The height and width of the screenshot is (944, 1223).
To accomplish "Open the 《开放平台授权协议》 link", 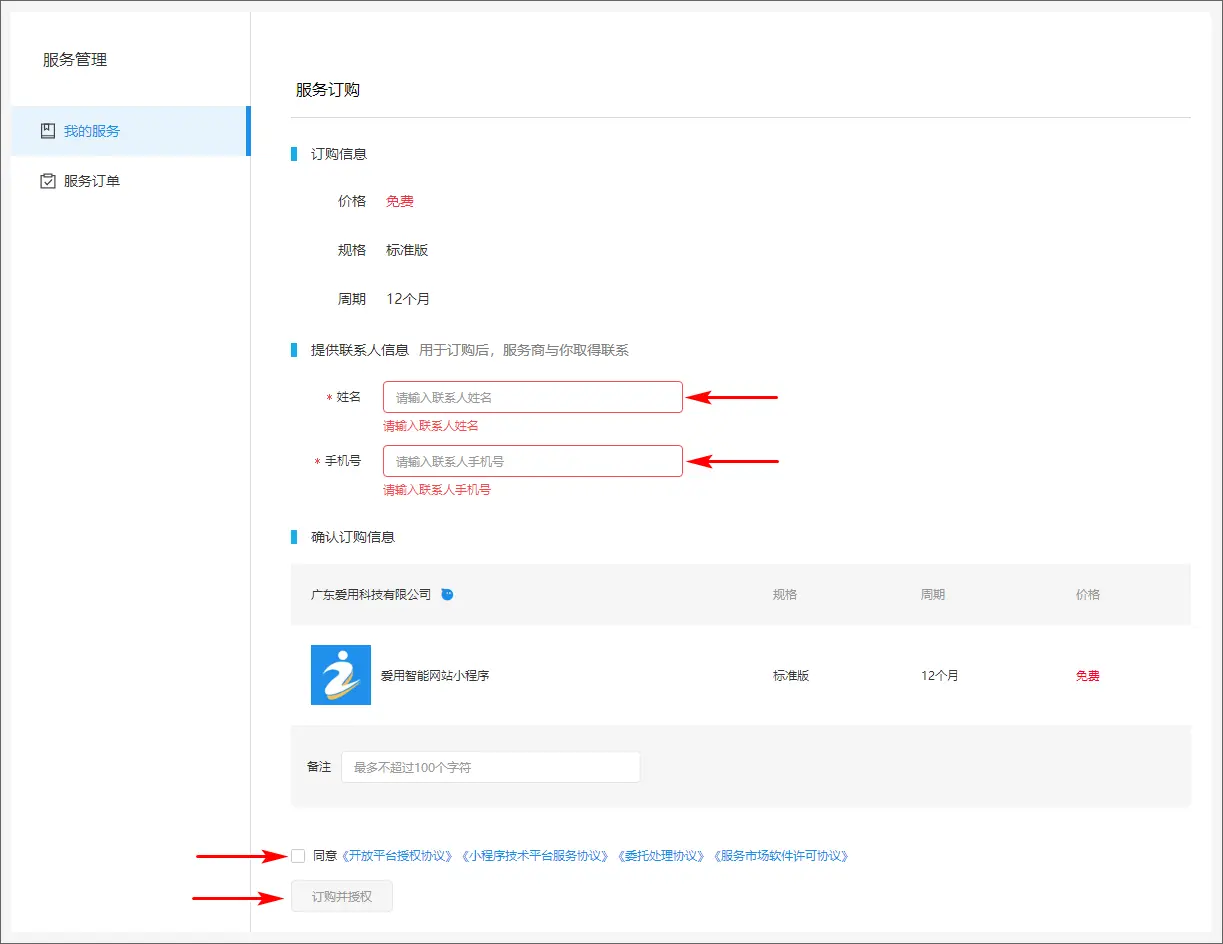I will [x=398, y=856].
